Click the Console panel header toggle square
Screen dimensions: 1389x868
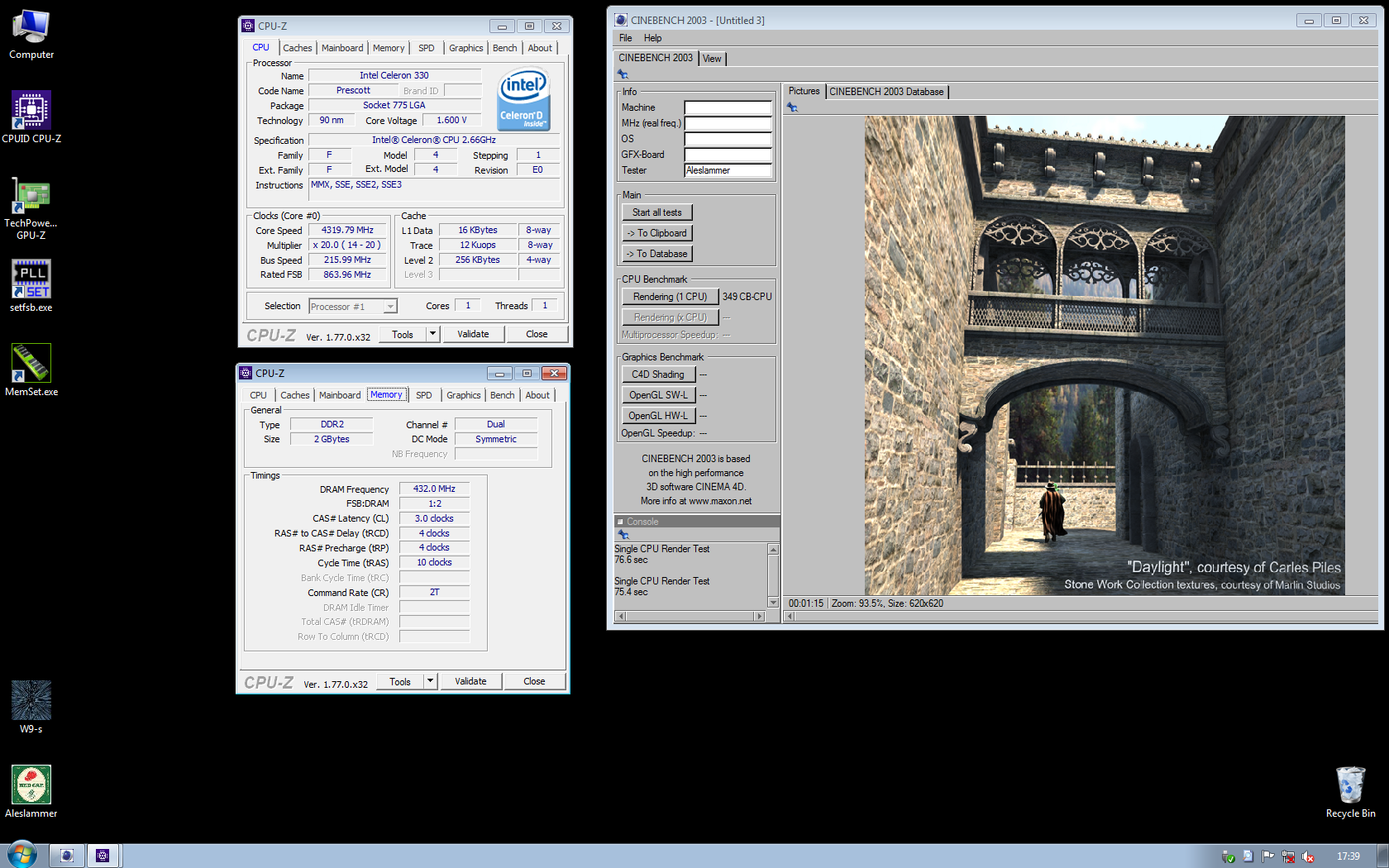pyautogui.click(x=621, y=522)
